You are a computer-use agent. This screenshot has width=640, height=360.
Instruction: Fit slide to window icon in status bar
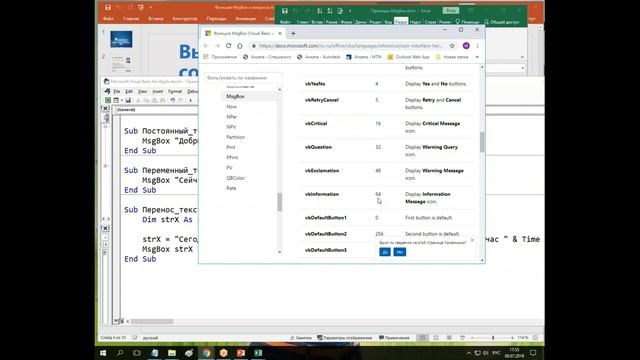click(x=536, y=338)
